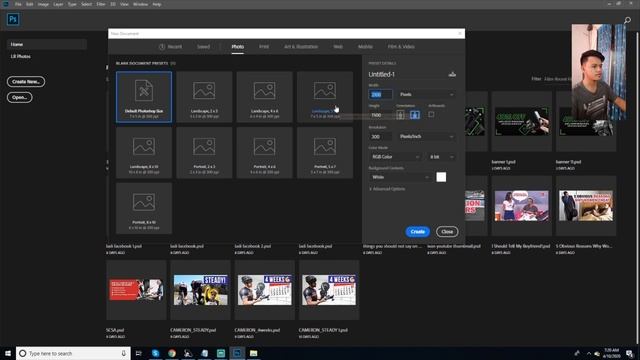Viewport: 640px width, 360px height.
Task: Click the clock icon on Recent tab
Action: (162, 47)
